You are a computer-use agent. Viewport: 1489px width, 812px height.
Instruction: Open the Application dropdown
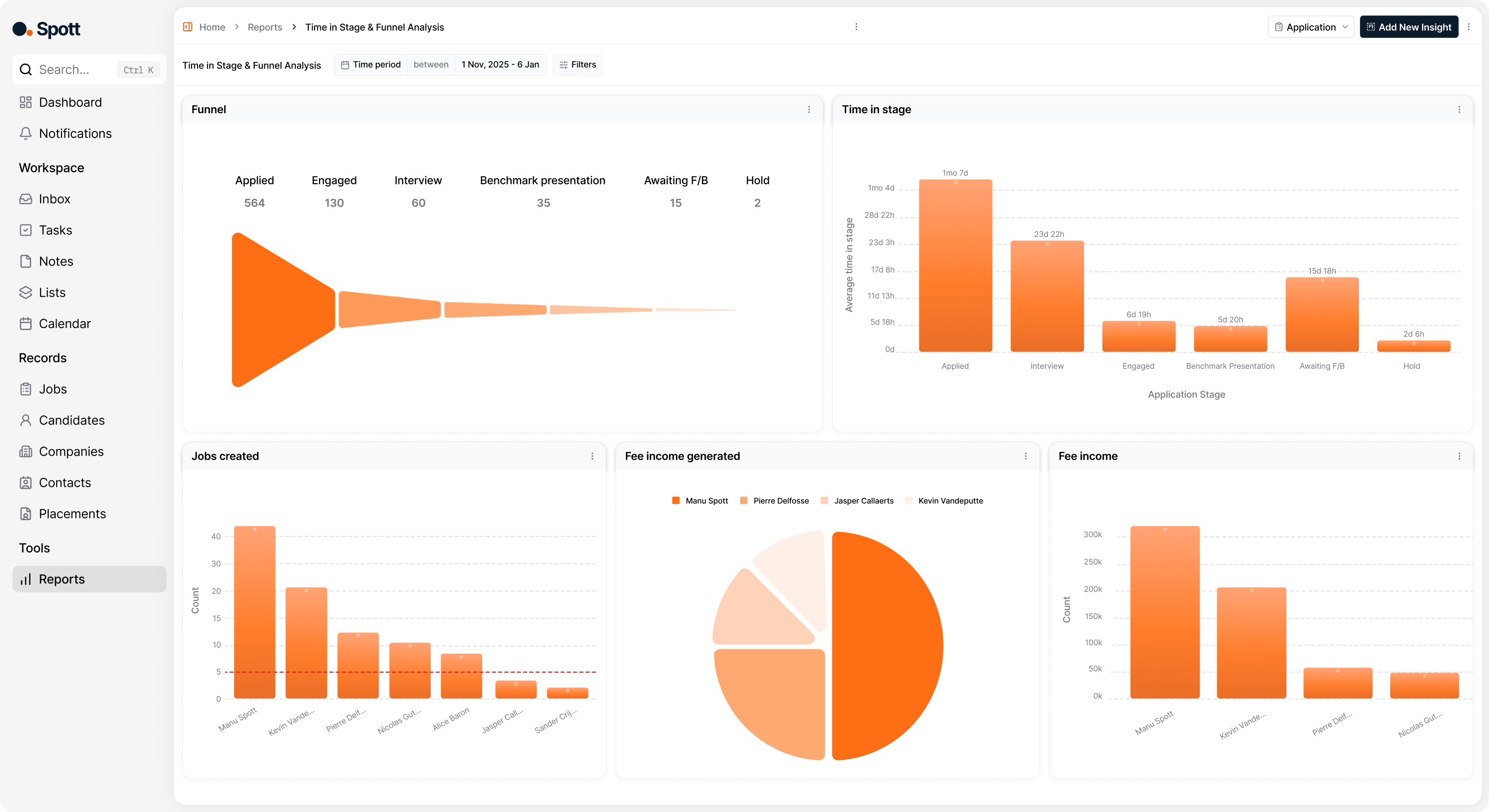tap(1310, 27)
